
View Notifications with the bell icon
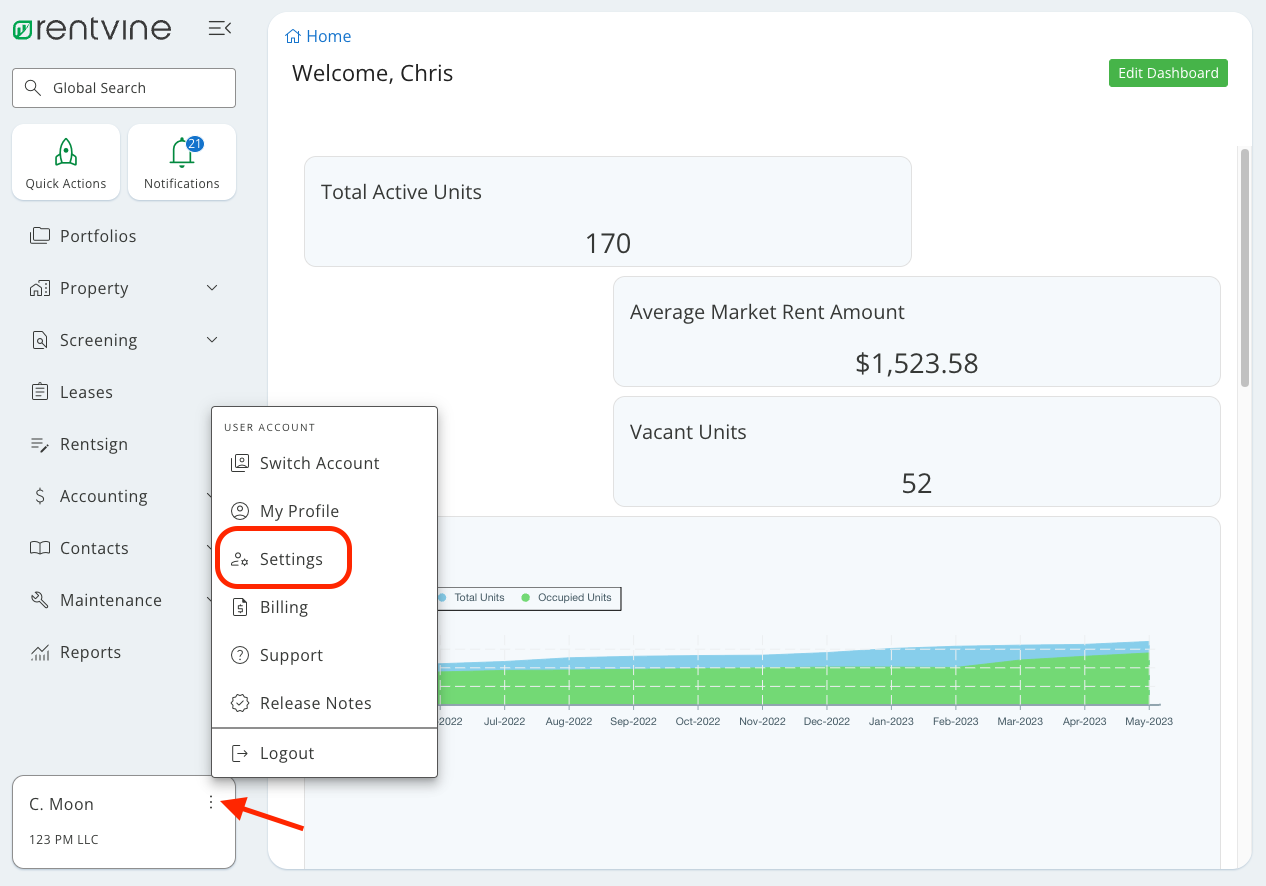pyautogui.click(x=182, y=160)
